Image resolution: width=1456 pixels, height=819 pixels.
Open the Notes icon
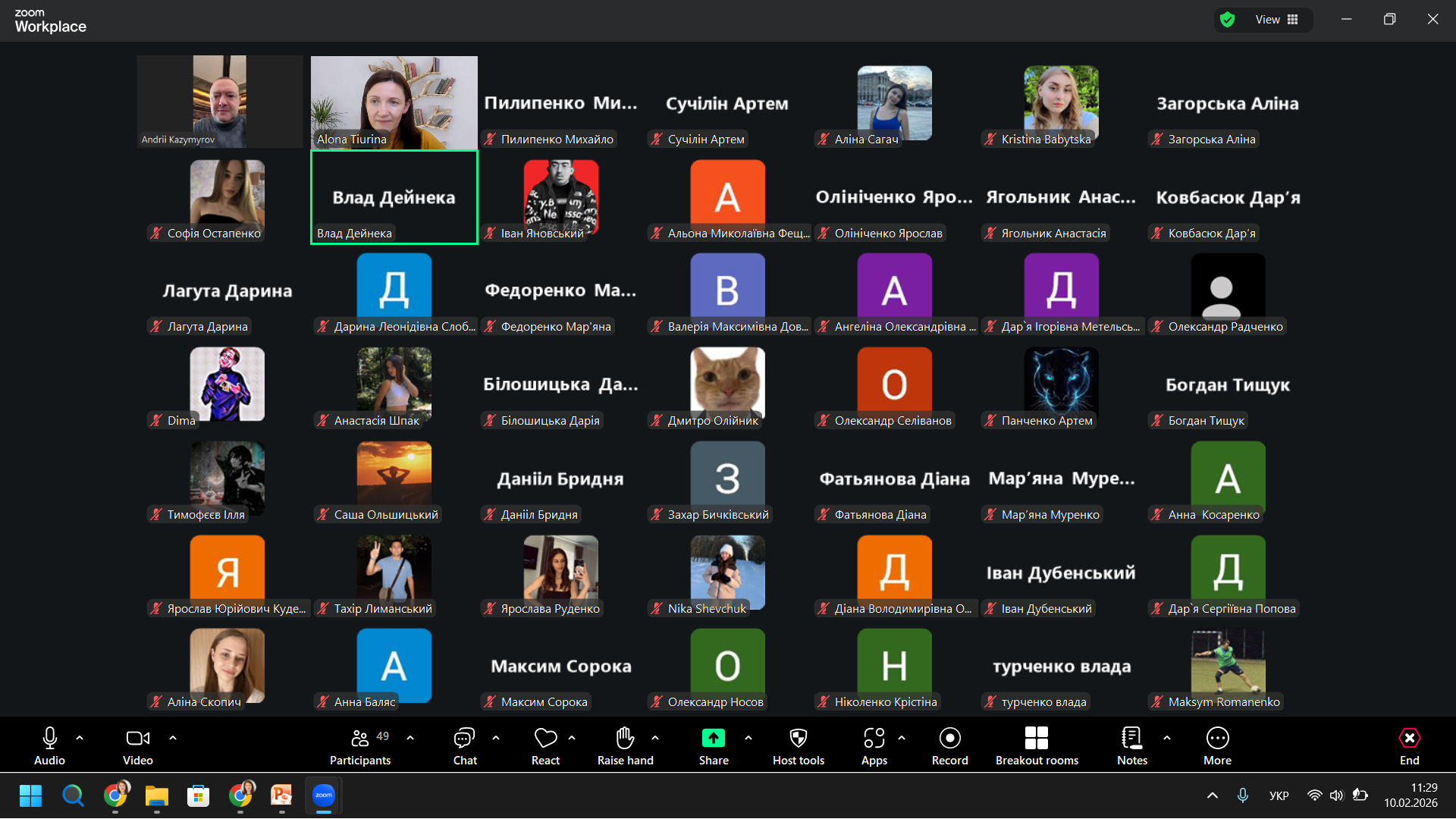click(x=1131, y=738)
